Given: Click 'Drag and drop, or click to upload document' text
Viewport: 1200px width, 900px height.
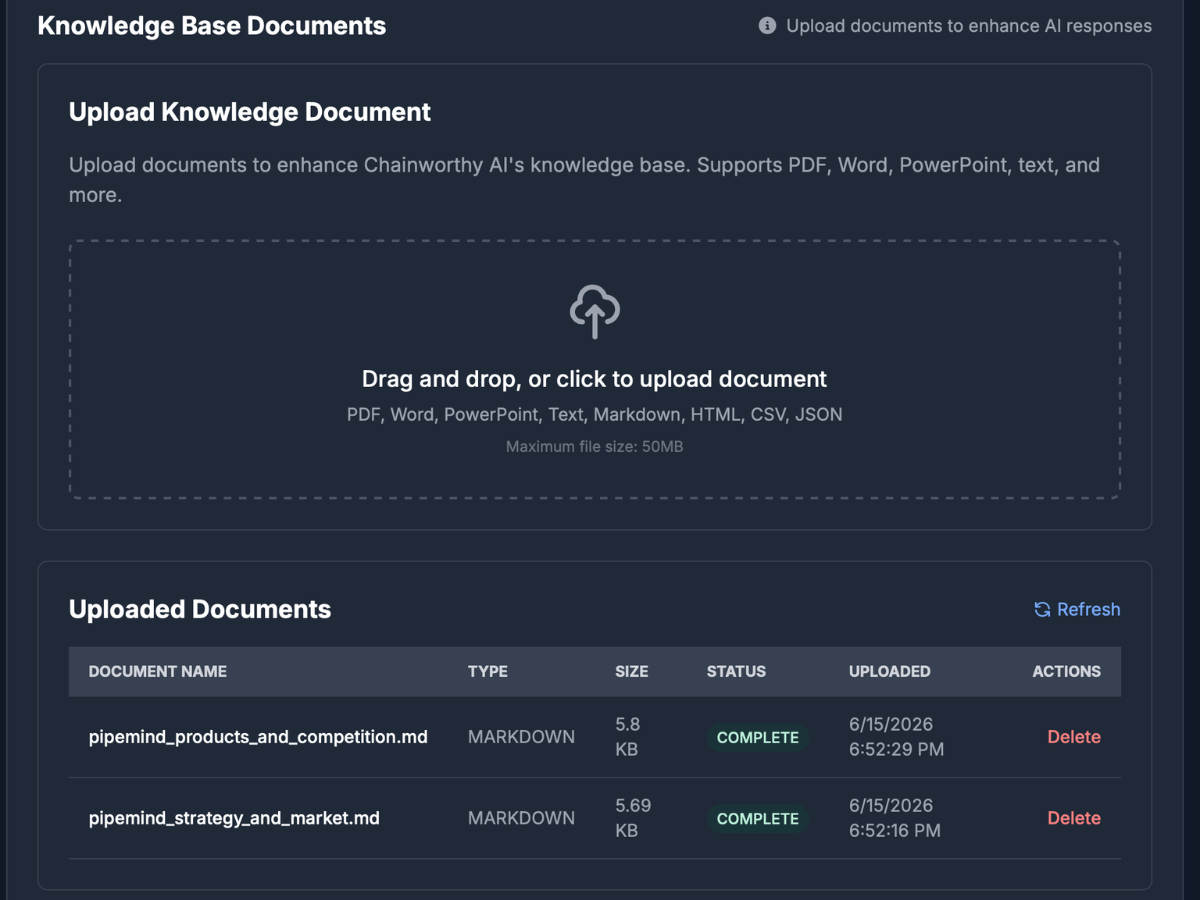Looking at the screenshot, I should [x=595, y=379].
